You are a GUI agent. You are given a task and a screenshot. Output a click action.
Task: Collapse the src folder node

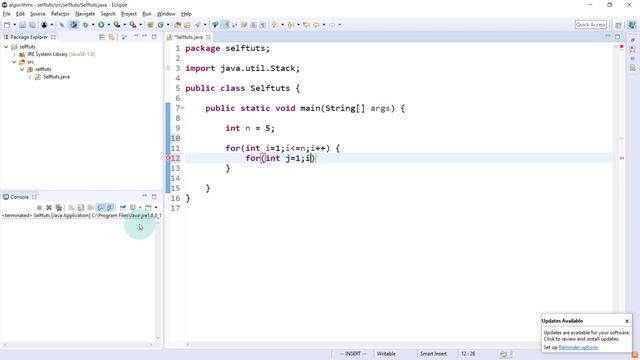click(14, 62)
